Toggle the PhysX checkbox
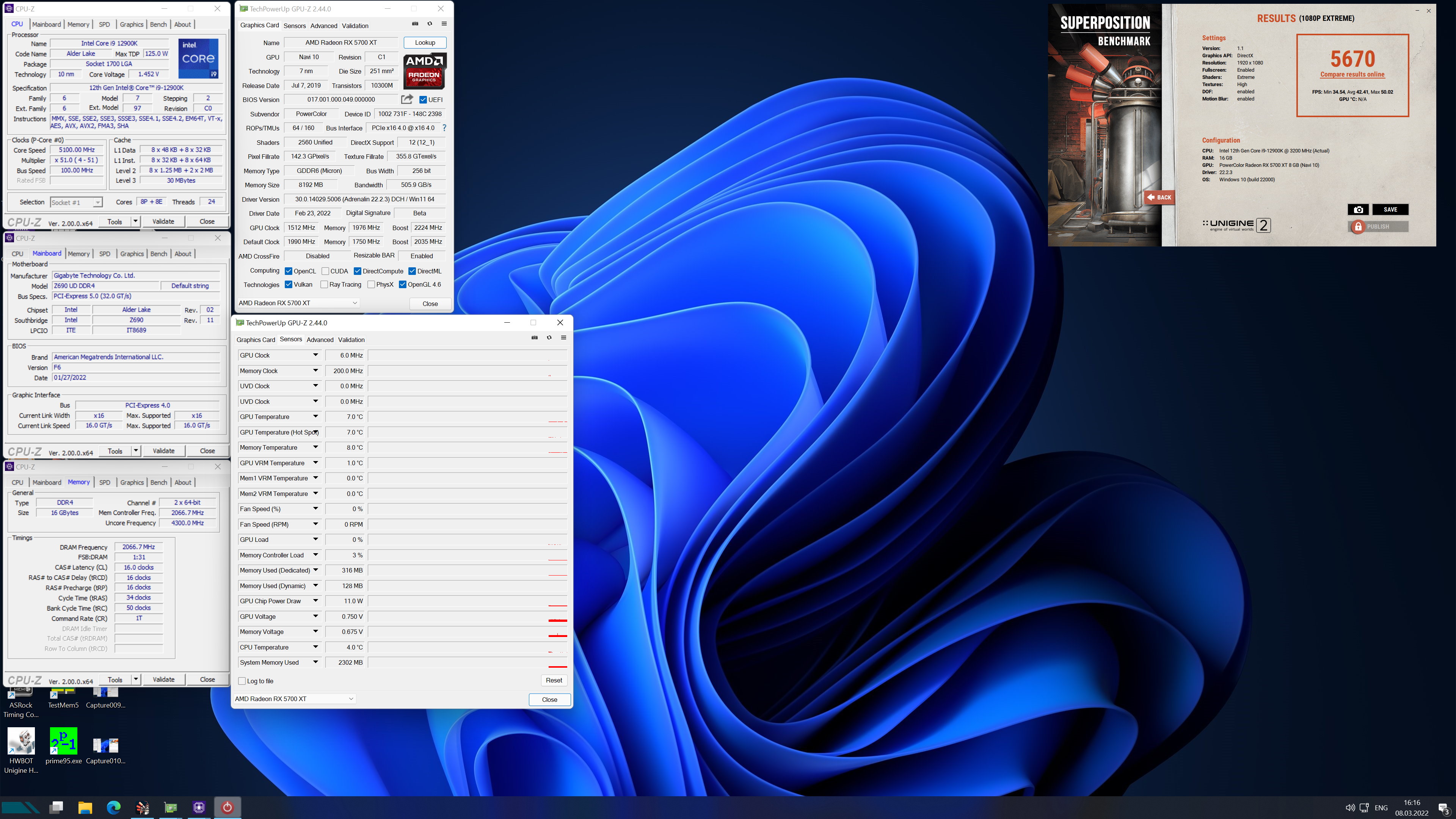1456x819 pixels. (371, 284)
